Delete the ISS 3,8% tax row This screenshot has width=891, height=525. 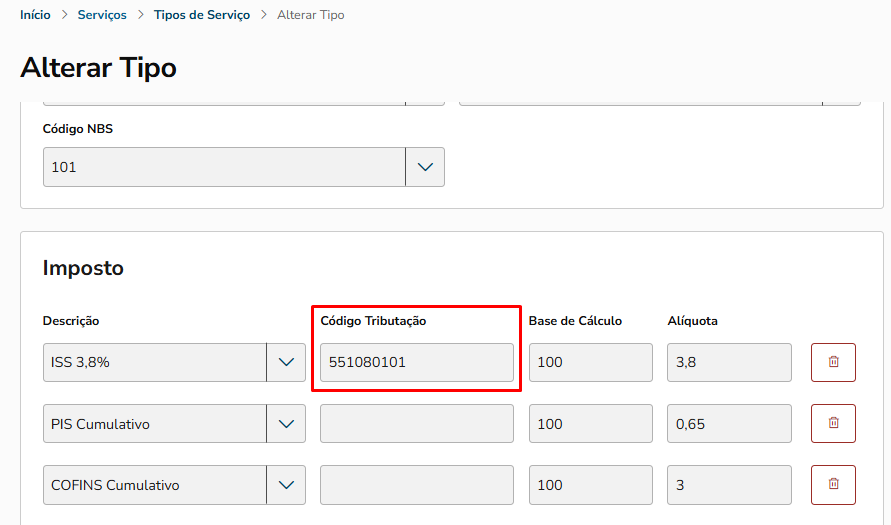click(833, 362)
